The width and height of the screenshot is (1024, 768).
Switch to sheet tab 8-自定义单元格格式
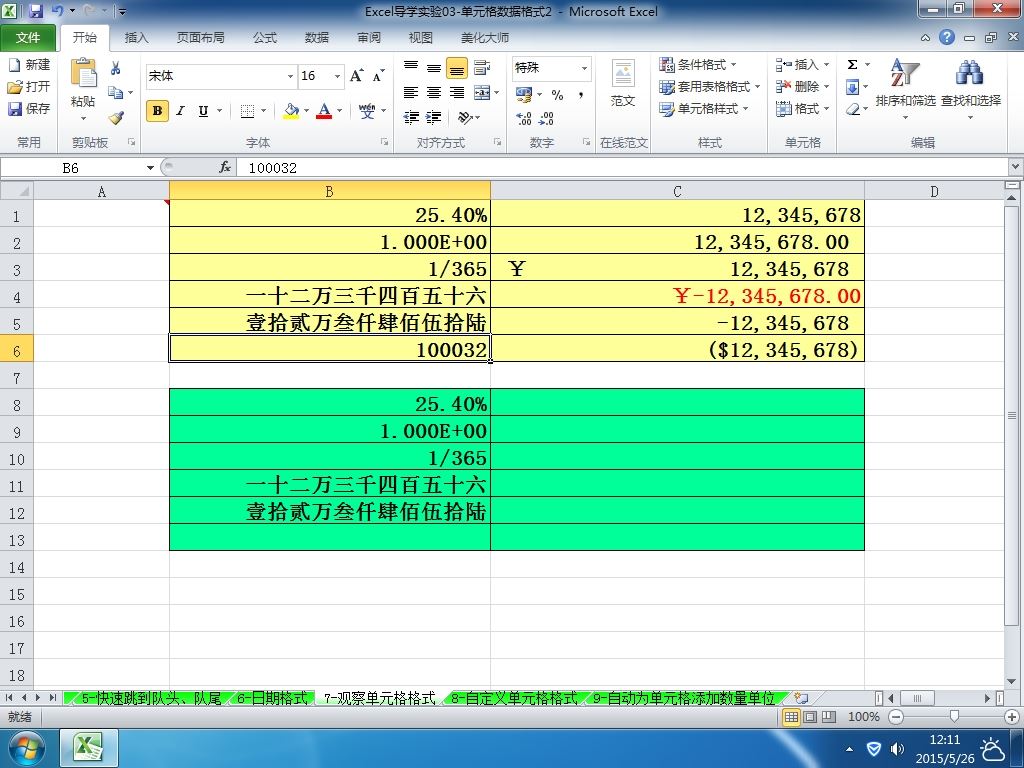(514, 698)
